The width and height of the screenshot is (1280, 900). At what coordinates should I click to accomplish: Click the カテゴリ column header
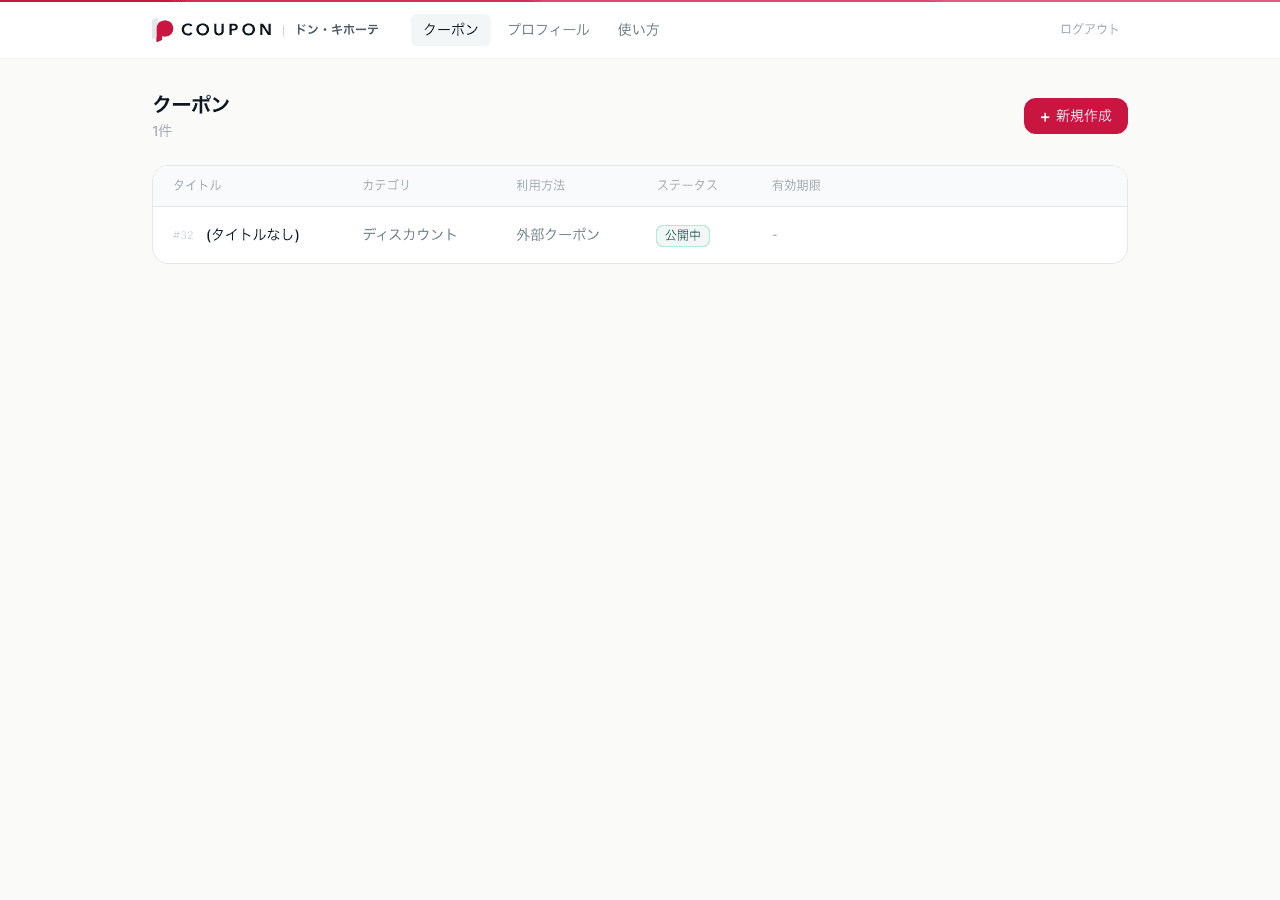386,185
